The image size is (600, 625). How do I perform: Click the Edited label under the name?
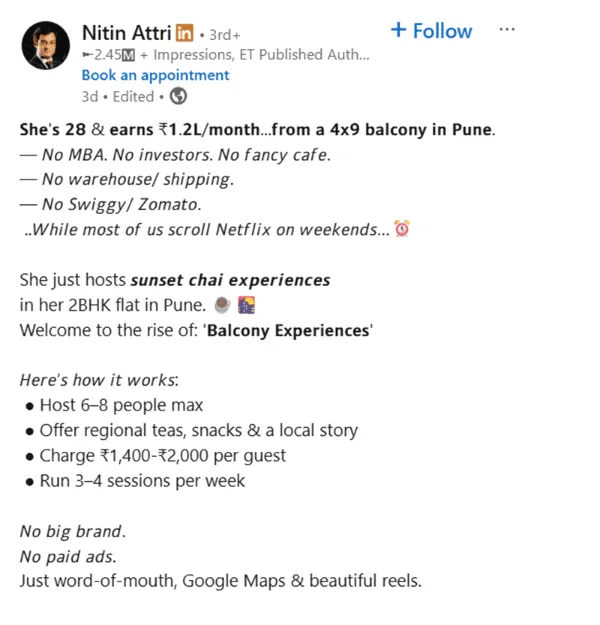click(133, 96)
